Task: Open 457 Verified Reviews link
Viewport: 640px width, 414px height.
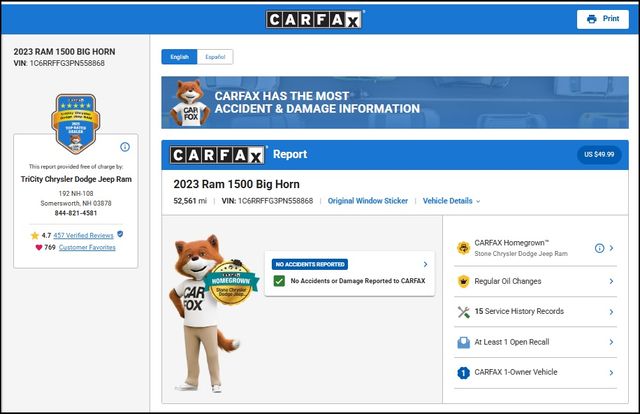Action: click(83, 235)
